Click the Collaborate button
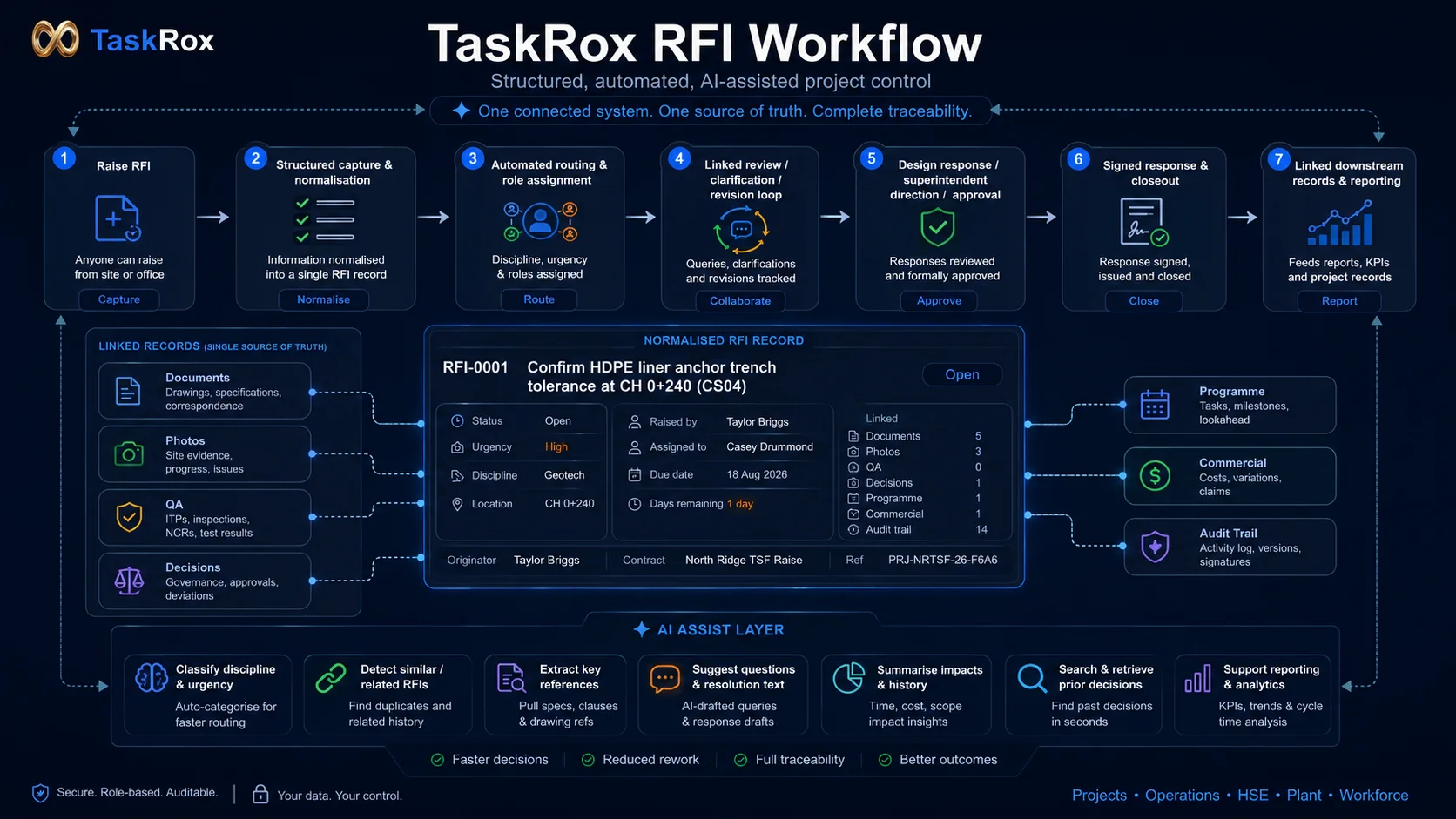 tap(740, 301)
